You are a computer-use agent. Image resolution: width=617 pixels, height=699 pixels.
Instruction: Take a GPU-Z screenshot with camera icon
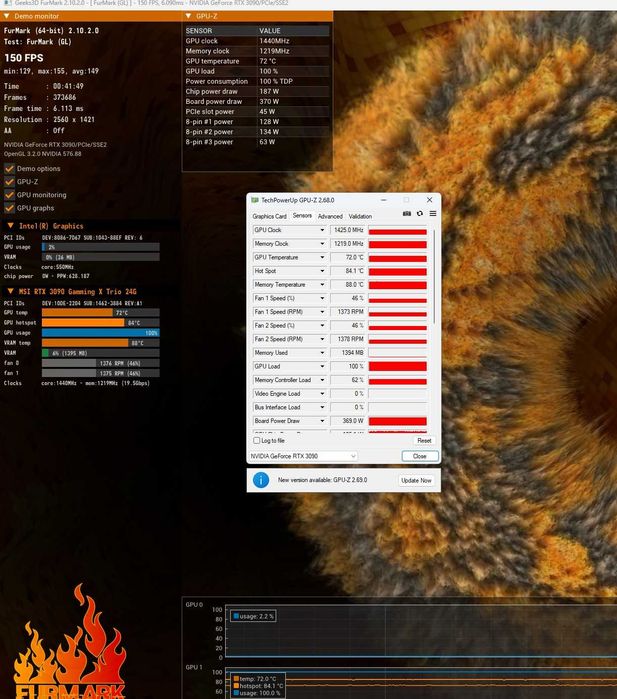pyautogui.click(x=407, y=214)
